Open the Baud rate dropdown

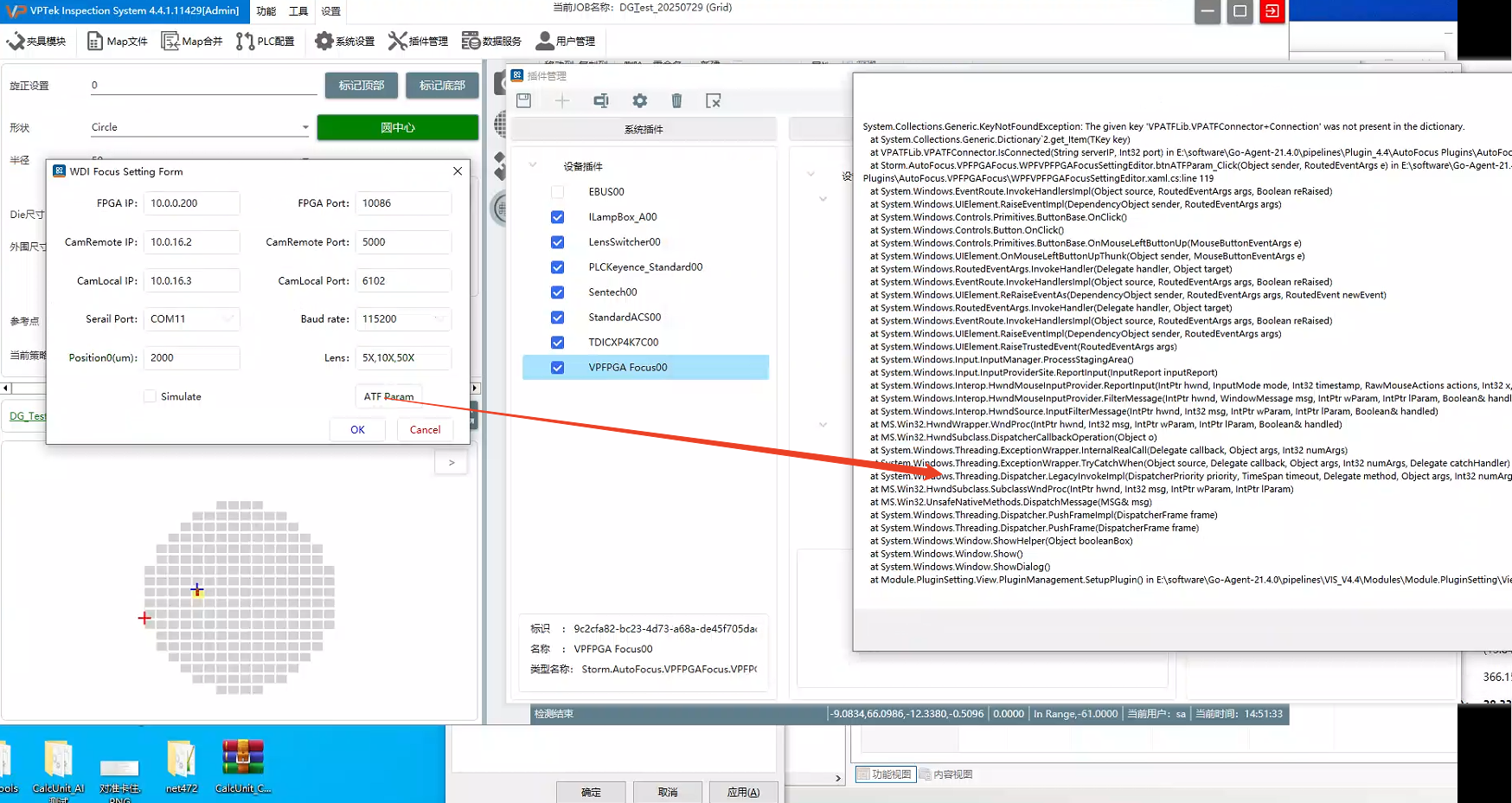tap(439, 319)
